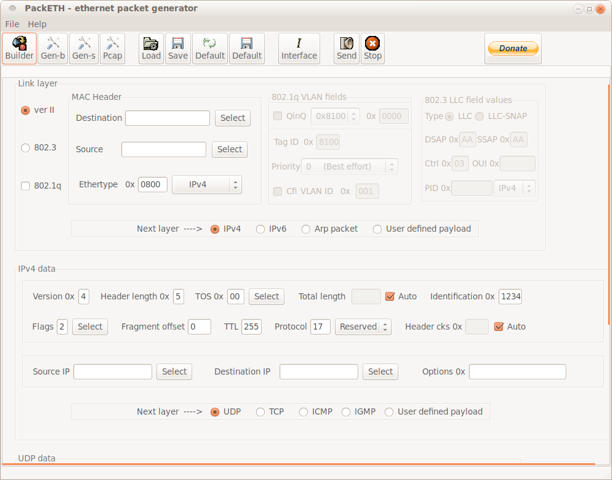The image size is (612, 480).
Task: Open the File menu
Action: pos(12,24)
